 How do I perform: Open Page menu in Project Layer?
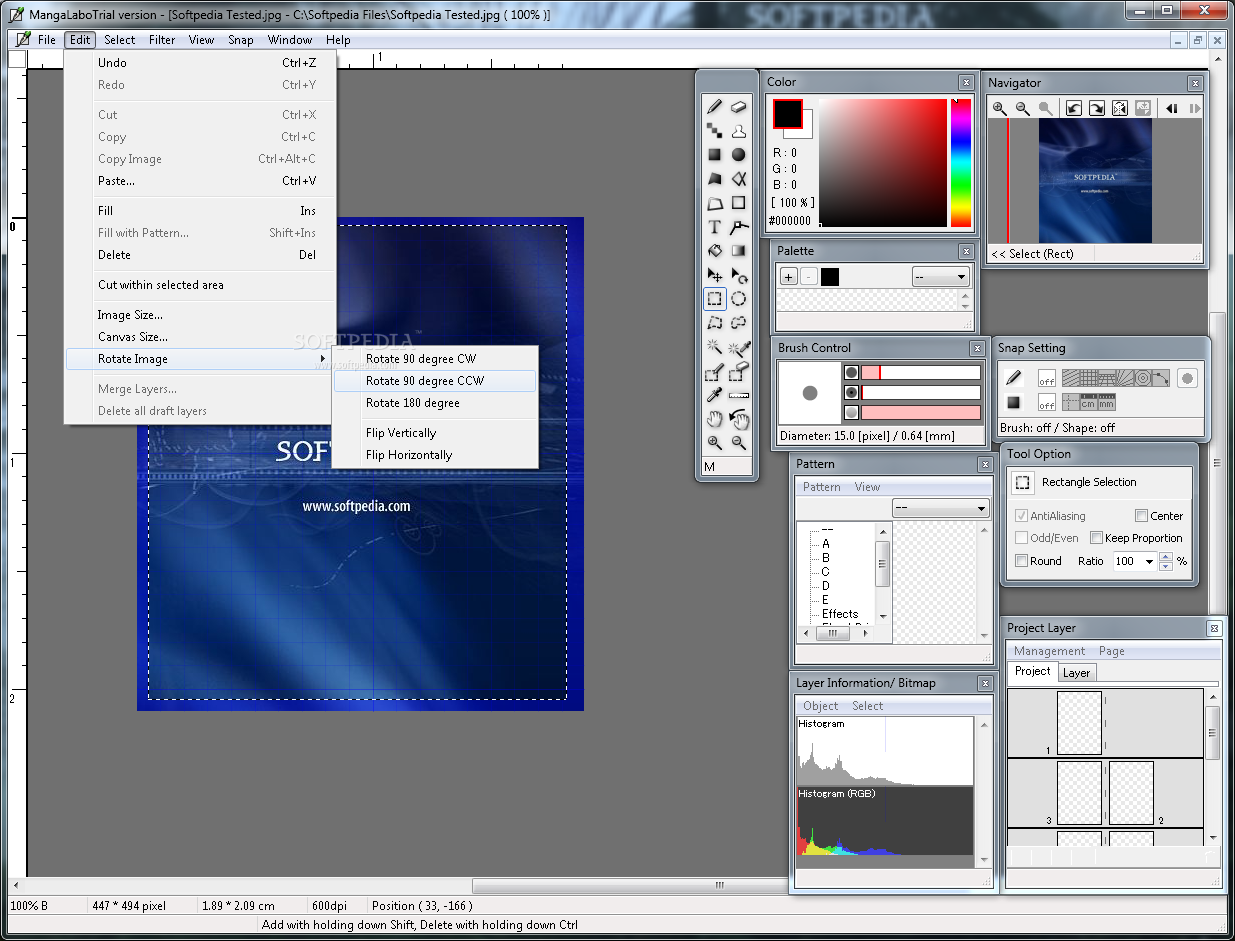coord(1112,651)
